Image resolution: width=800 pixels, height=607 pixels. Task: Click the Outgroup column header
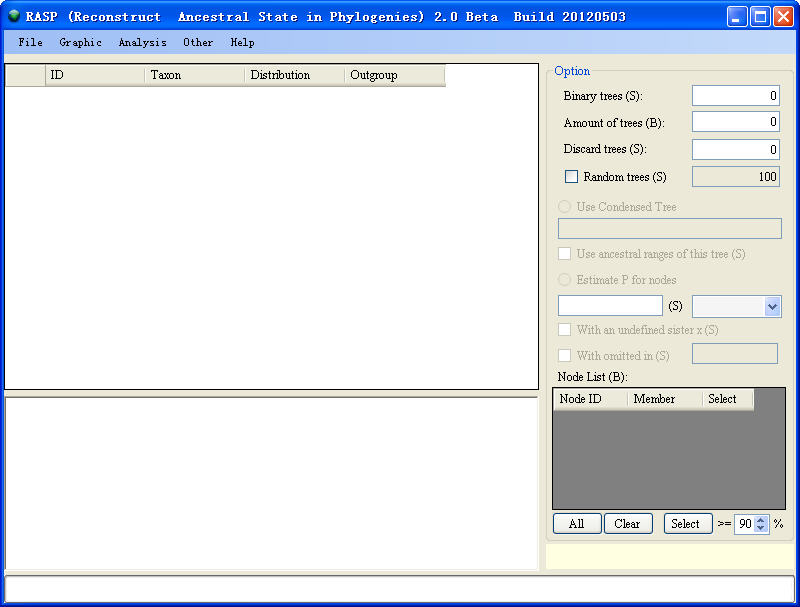pos(395,75)
